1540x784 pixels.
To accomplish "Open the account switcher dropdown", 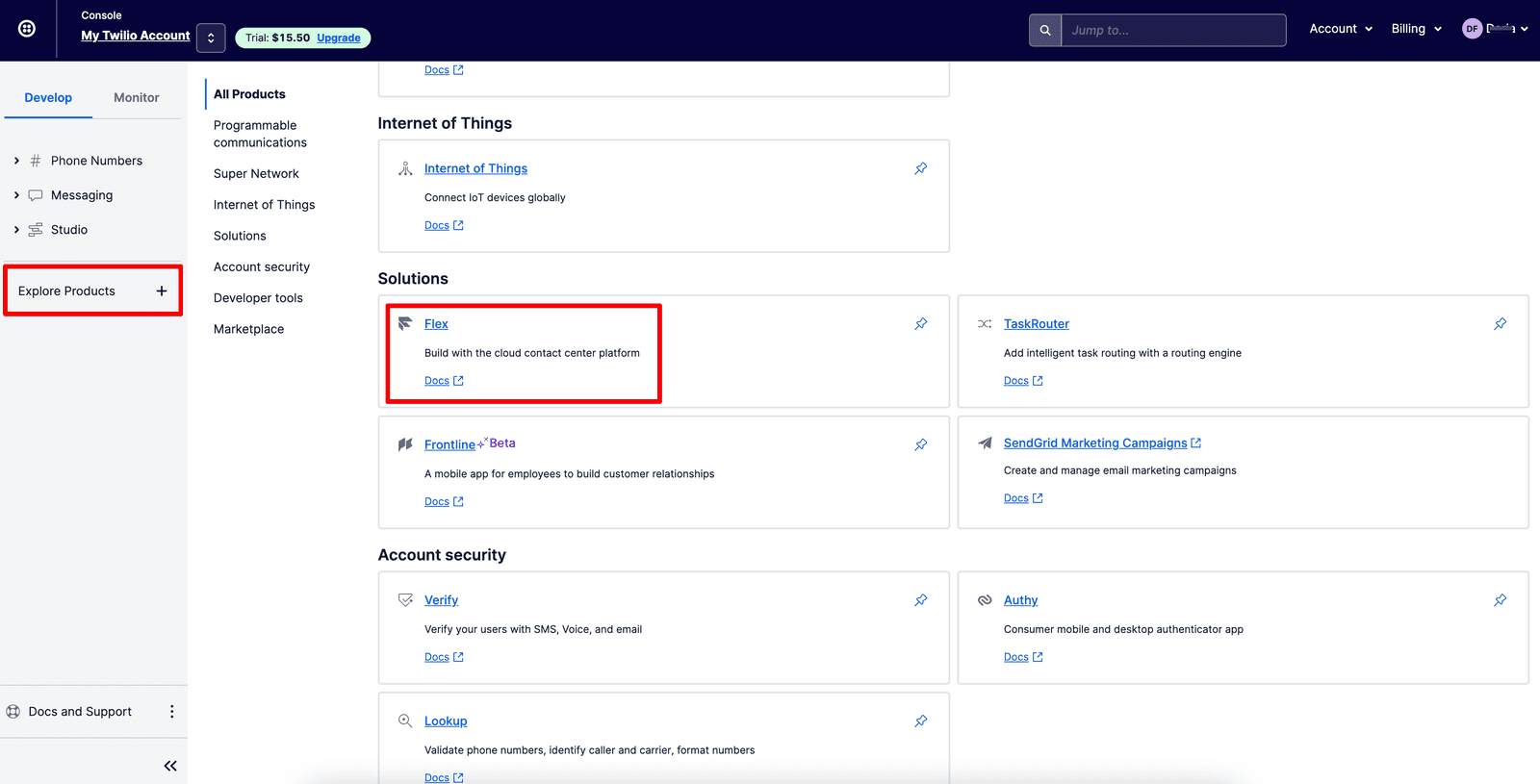I will (211, 38).
